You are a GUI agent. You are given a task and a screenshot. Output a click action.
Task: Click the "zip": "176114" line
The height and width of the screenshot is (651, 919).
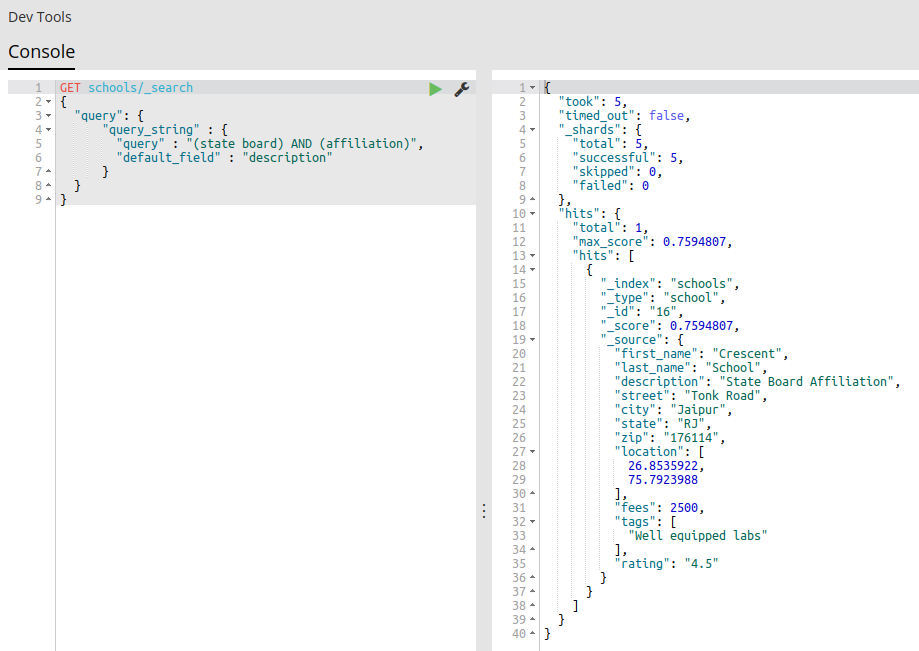click(x=670, y=438)
